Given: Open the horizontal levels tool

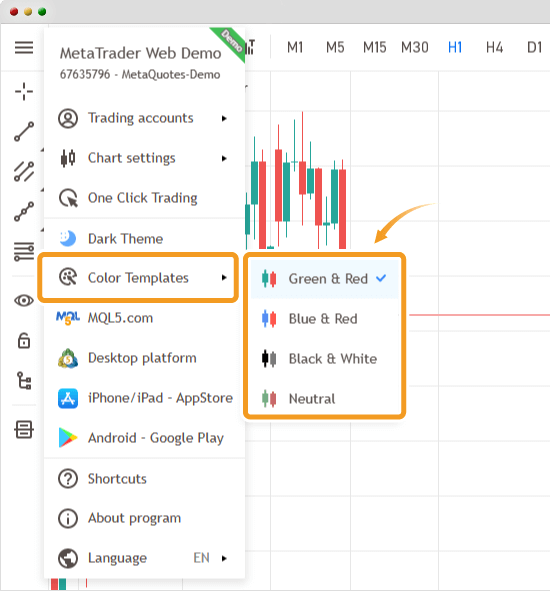Looking at the screenshot, I should pos(24,252).
